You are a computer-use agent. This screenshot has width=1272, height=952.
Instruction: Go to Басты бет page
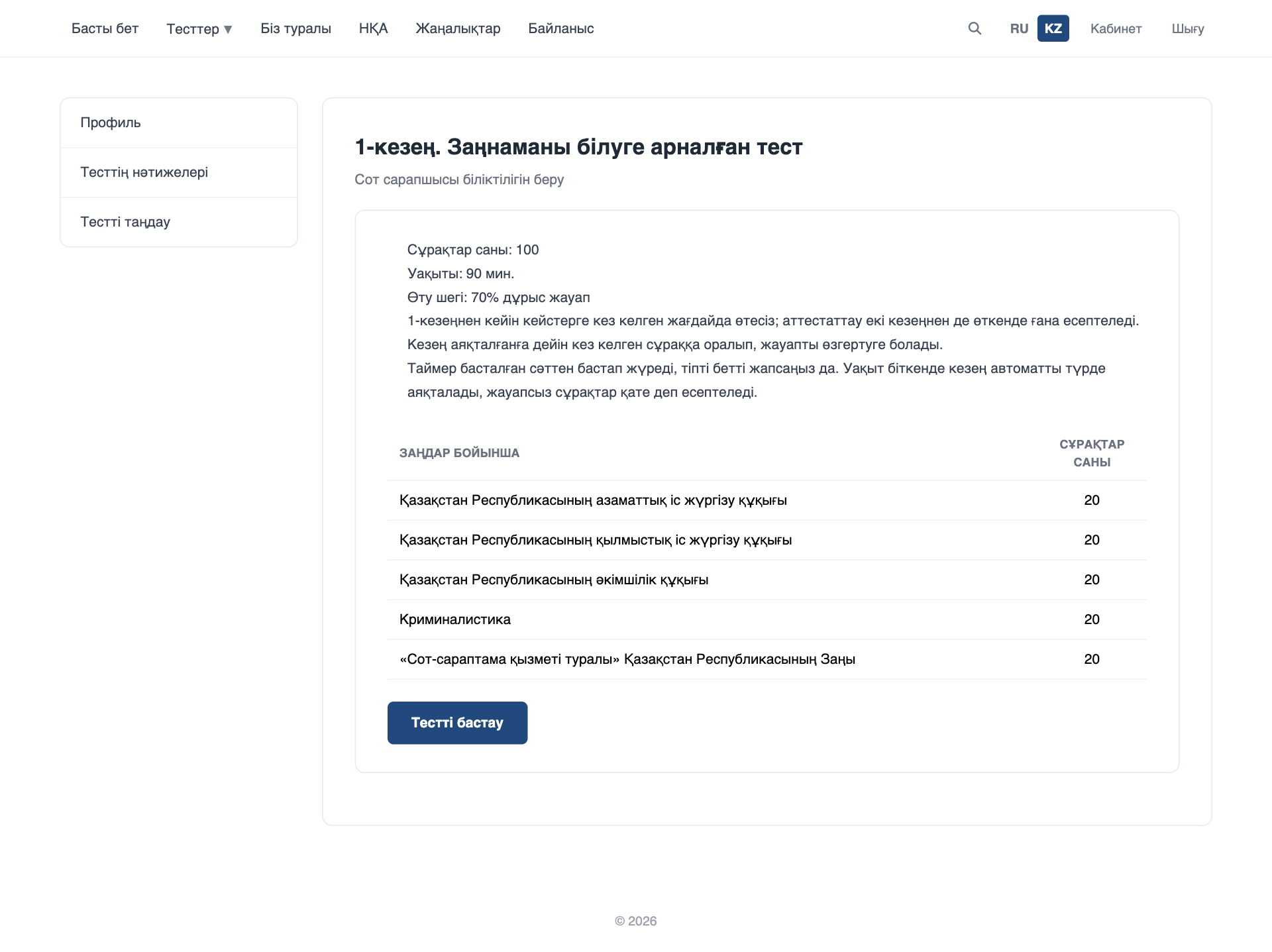point(105,28)
